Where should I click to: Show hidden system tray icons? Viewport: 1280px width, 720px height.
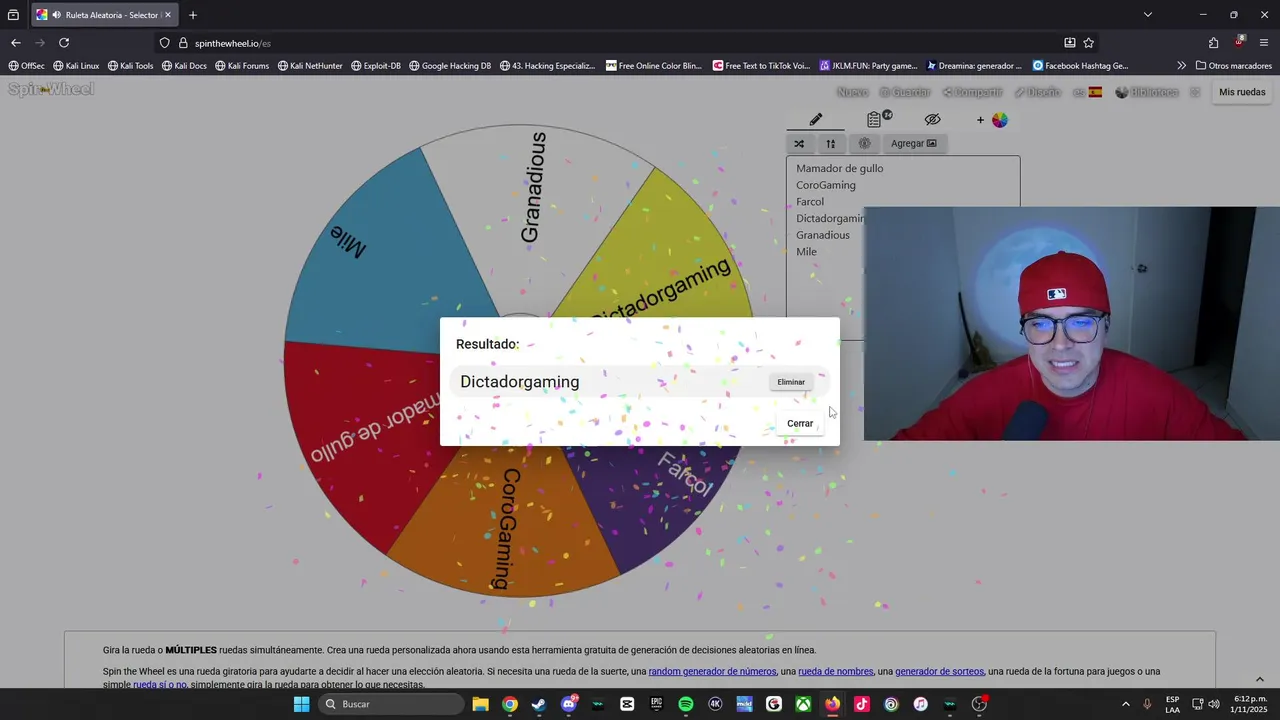(1126, 704)
